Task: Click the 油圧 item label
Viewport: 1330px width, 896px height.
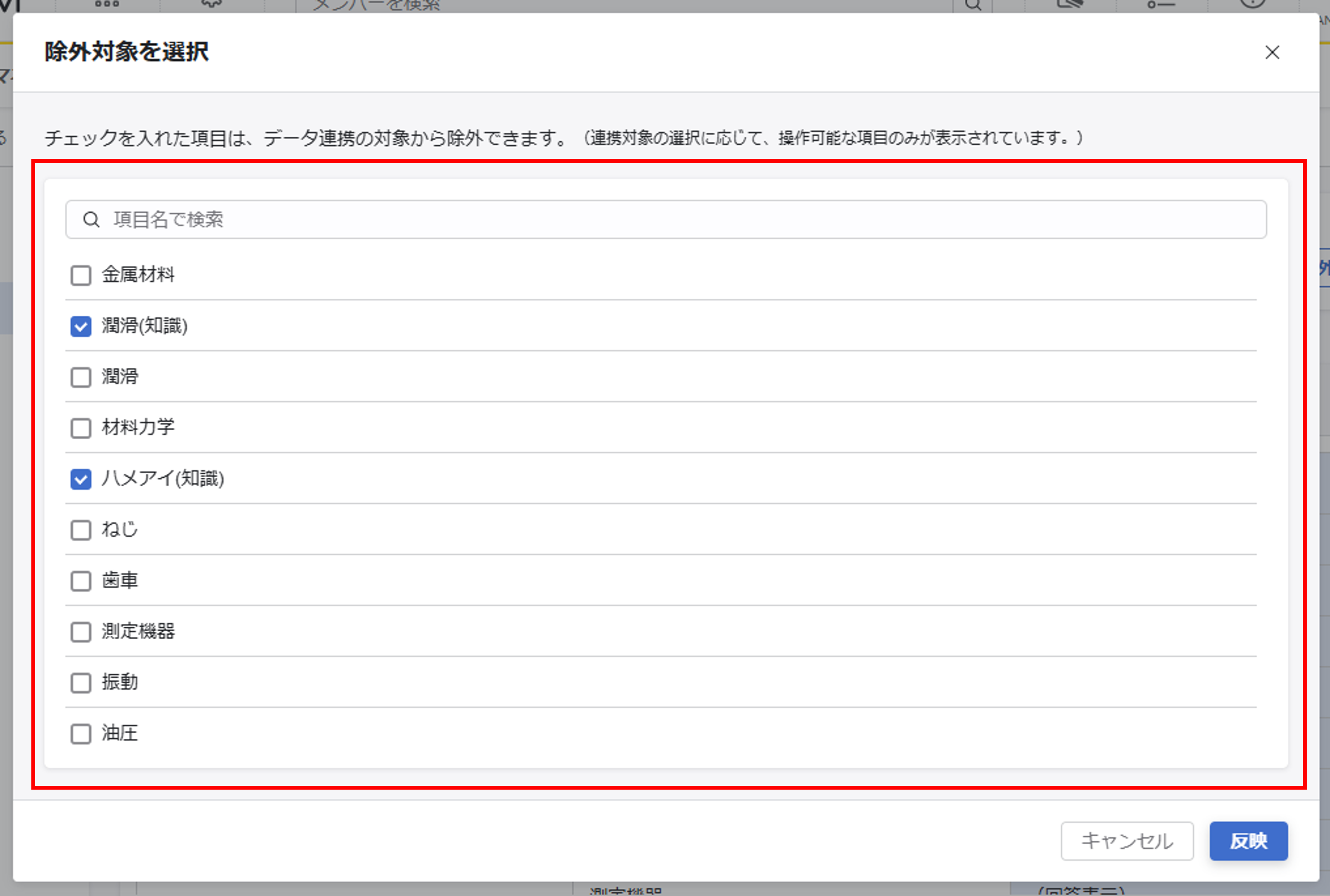Action: [x=119, y=733]
